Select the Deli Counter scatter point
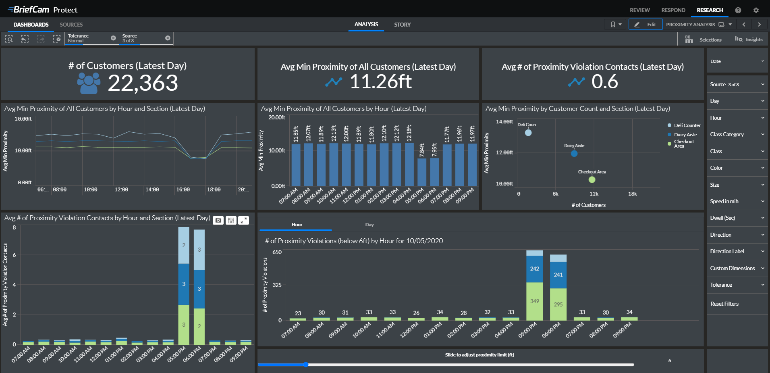The height and width of the screenshot is (373, 770). pyautogui.click(x=528, y=132)
